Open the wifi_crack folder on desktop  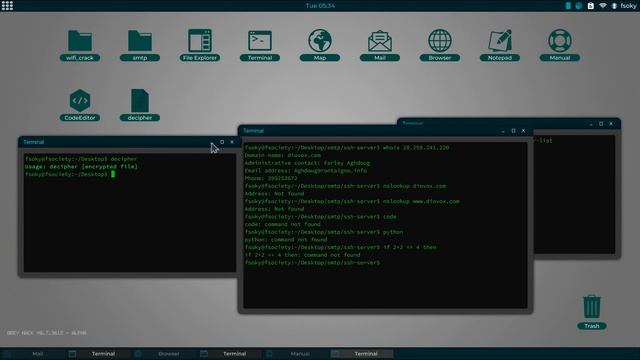click(x=80, y=45)
